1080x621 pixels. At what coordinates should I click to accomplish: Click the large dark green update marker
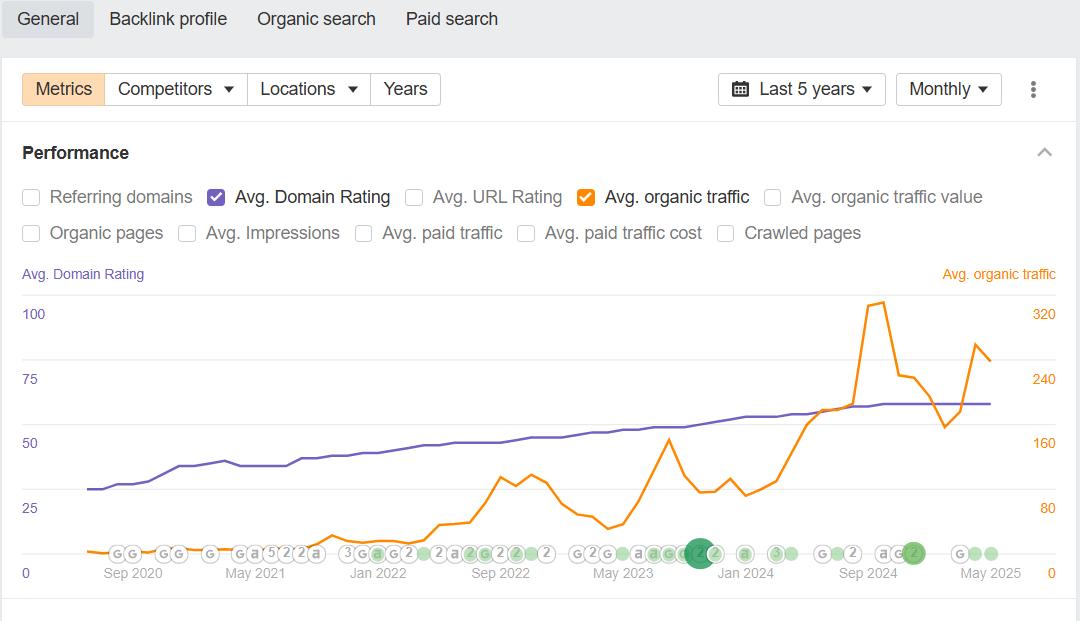click(700, 553)
